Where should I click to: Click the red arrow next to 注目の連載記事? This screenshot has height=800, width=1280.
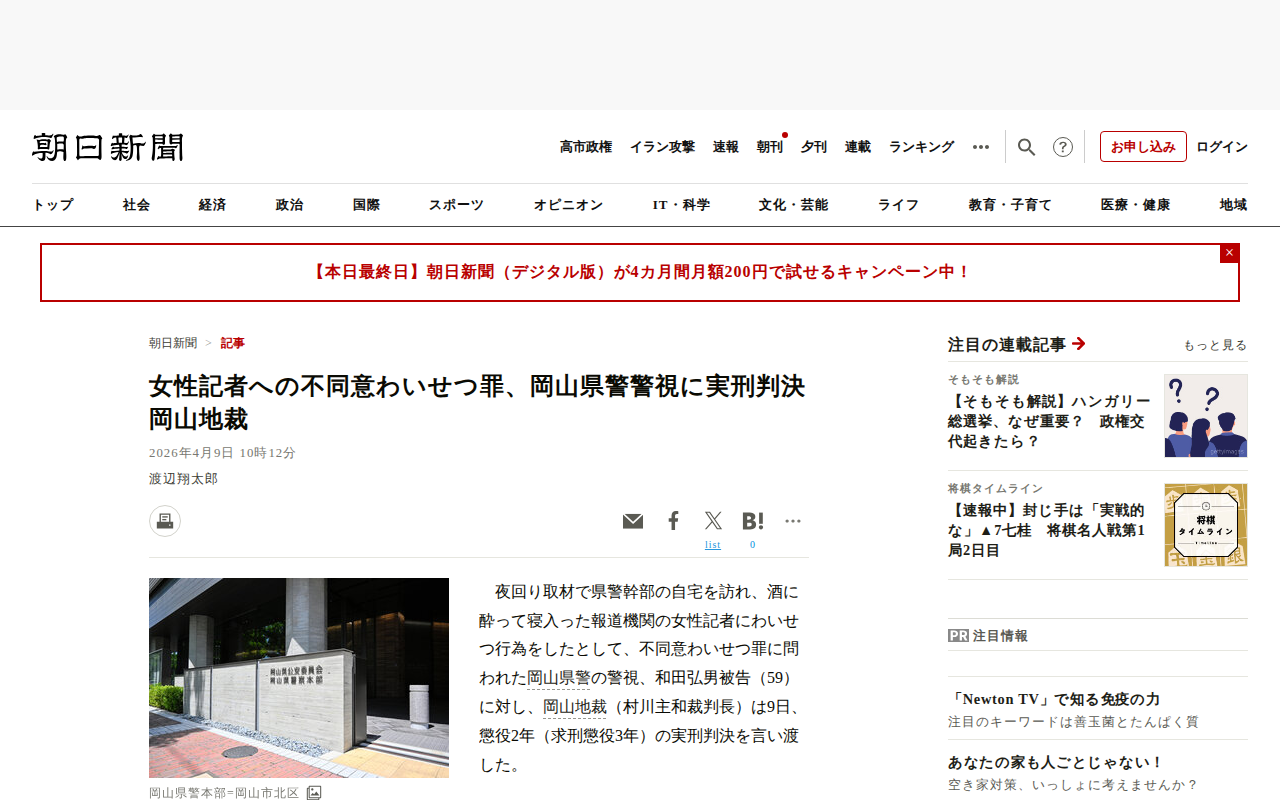point(1078,344)
